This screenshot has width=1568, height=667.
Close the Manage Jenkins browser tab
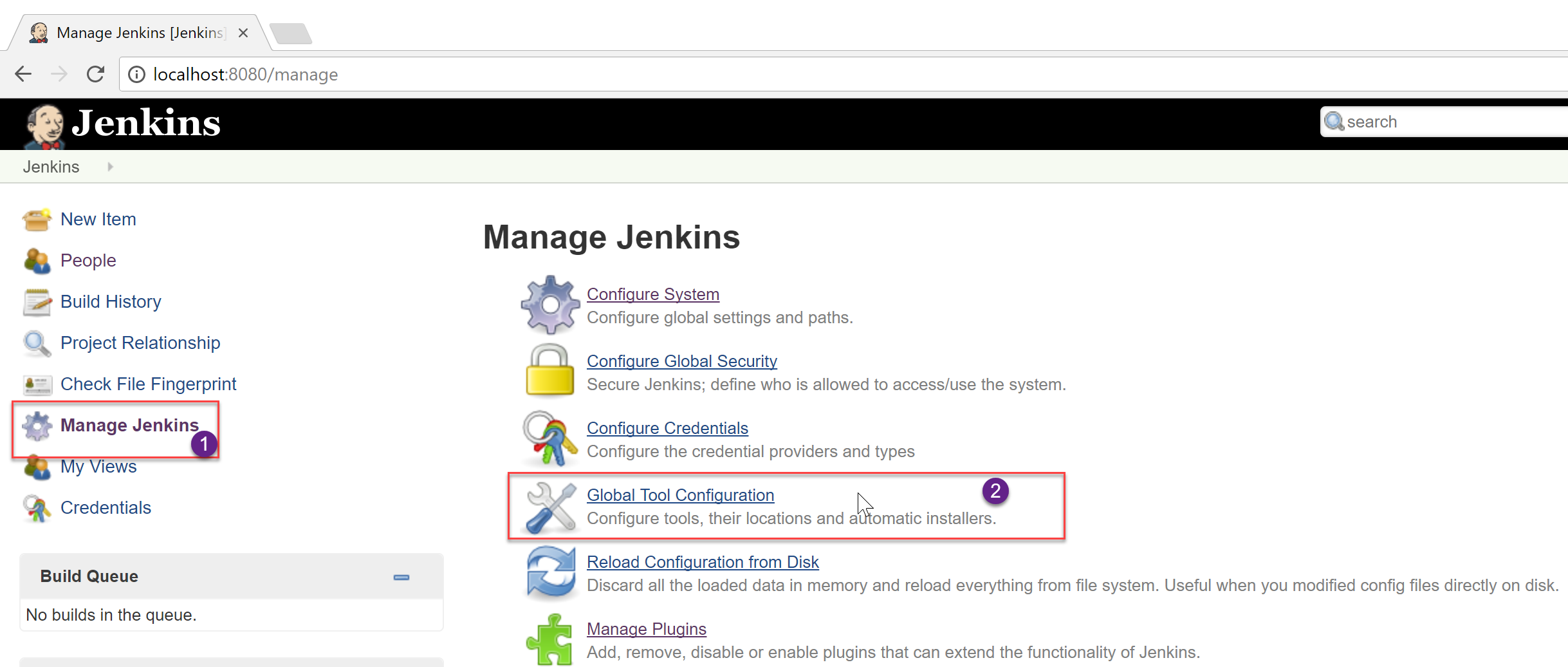243,33
